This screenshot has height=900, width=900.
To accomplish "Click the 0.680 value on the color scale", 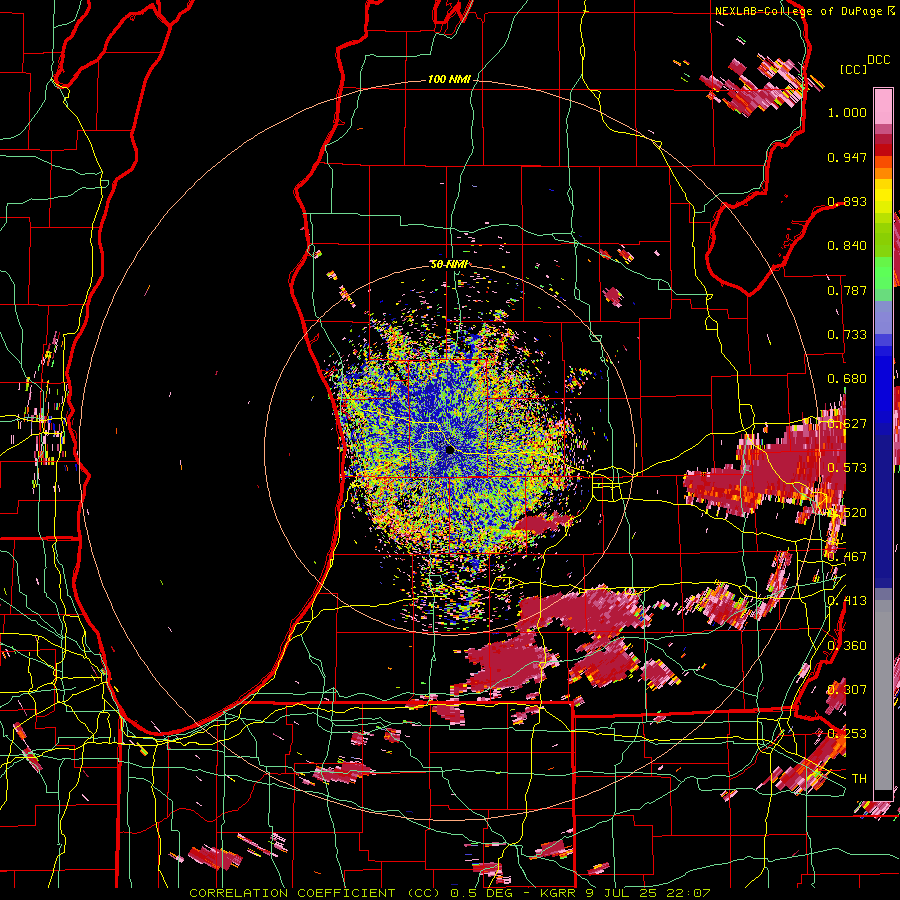I will [x=847, y=379].
